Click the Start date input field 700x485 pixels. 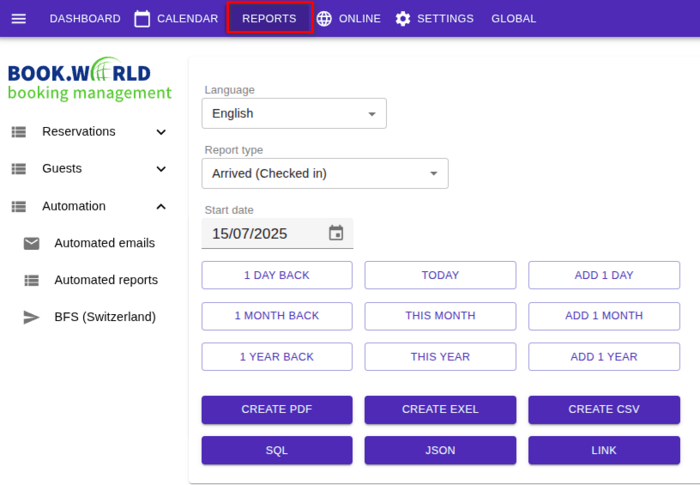point(277,233)
